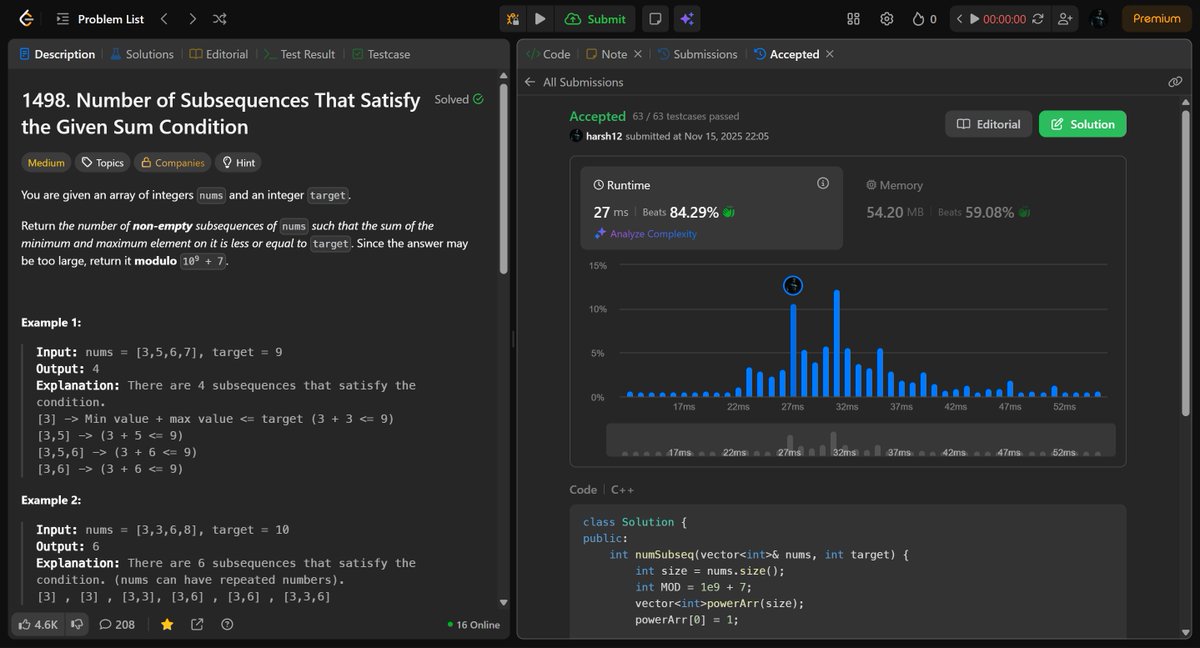
Task: Close the Accepted tab
Action: click(830, 54)
